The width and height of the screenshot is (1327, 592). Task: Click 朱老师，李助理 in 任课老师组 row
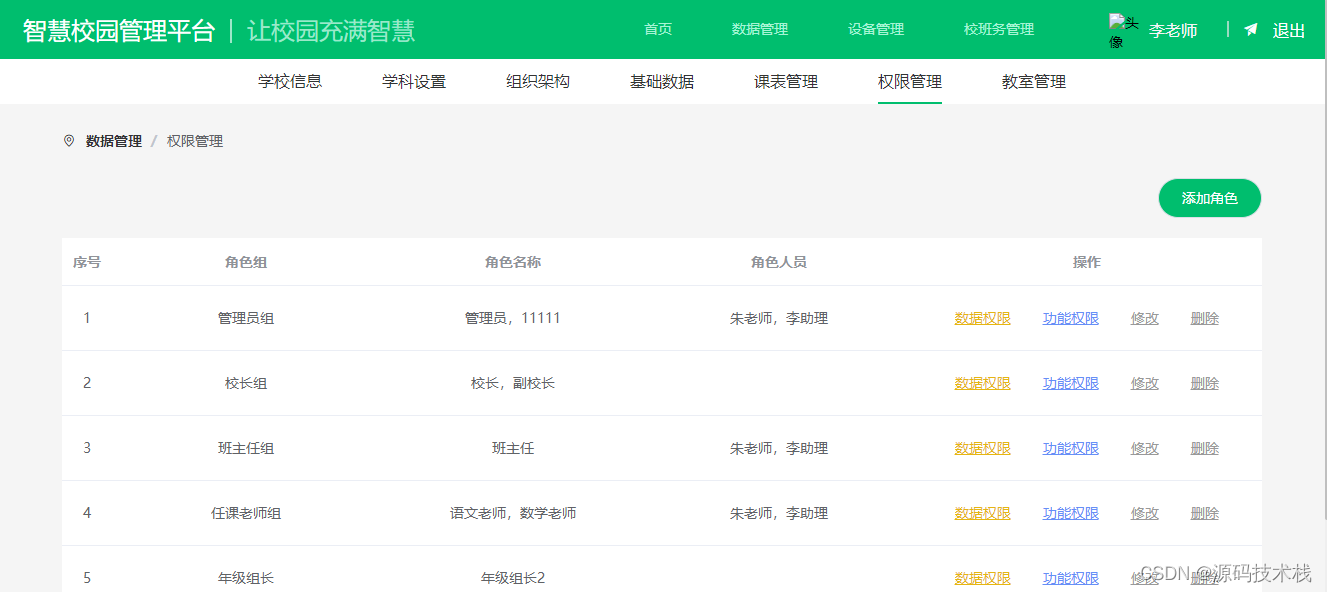779,513
